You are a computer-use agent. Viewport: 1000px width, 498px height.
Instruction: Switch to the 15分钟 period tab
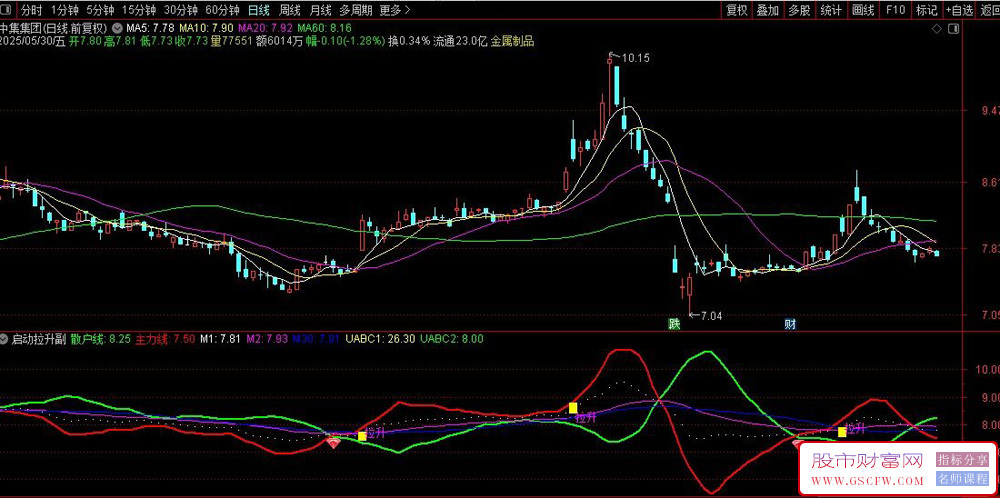(x=138, y=10)
